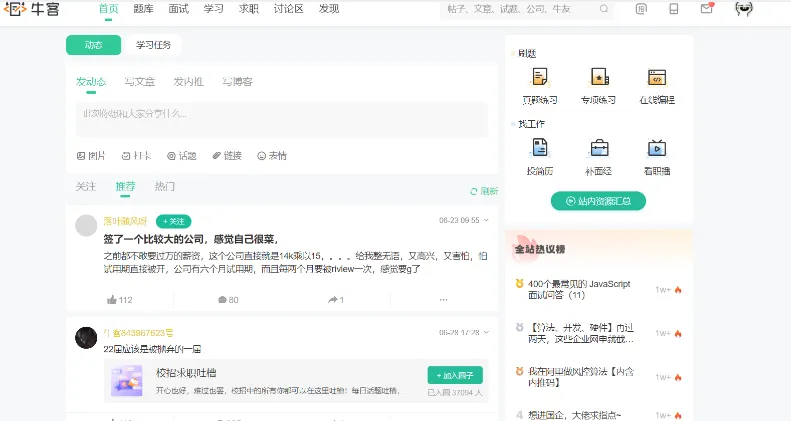Open the message envelope icon

[x=707, y=9]
